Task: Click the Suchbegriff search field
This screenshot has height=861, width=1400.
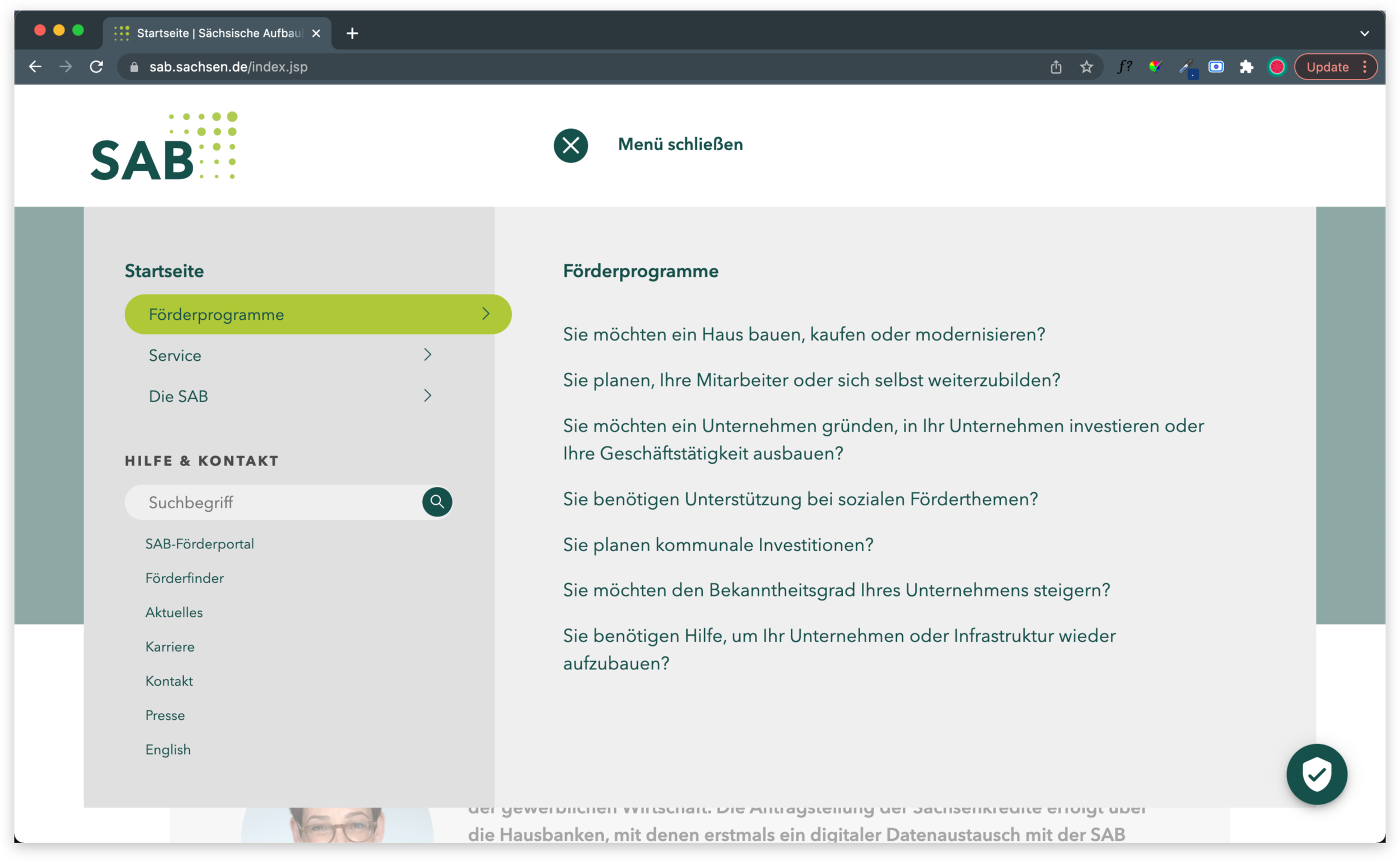Action: pyautogui.click(x=273, y=502)
